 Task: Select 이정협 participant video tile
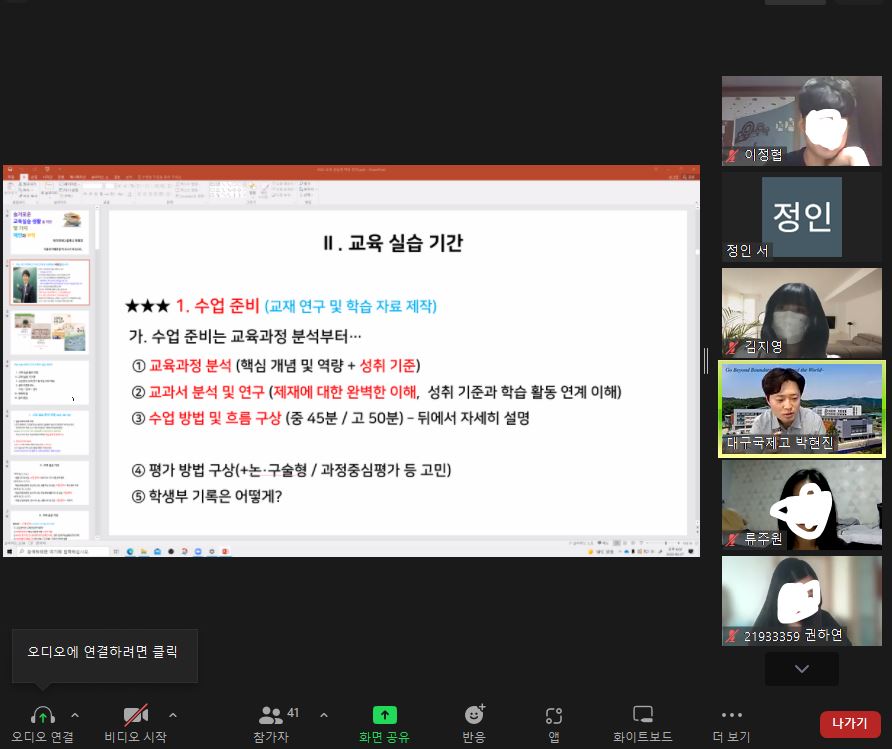point(802,121)
